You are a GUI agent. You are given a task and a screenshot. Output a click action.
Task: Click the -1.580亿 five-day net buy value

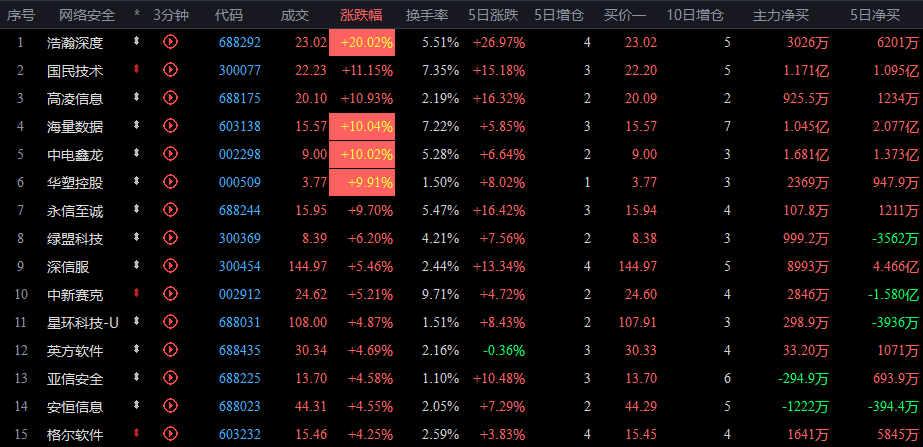[892, 294]
